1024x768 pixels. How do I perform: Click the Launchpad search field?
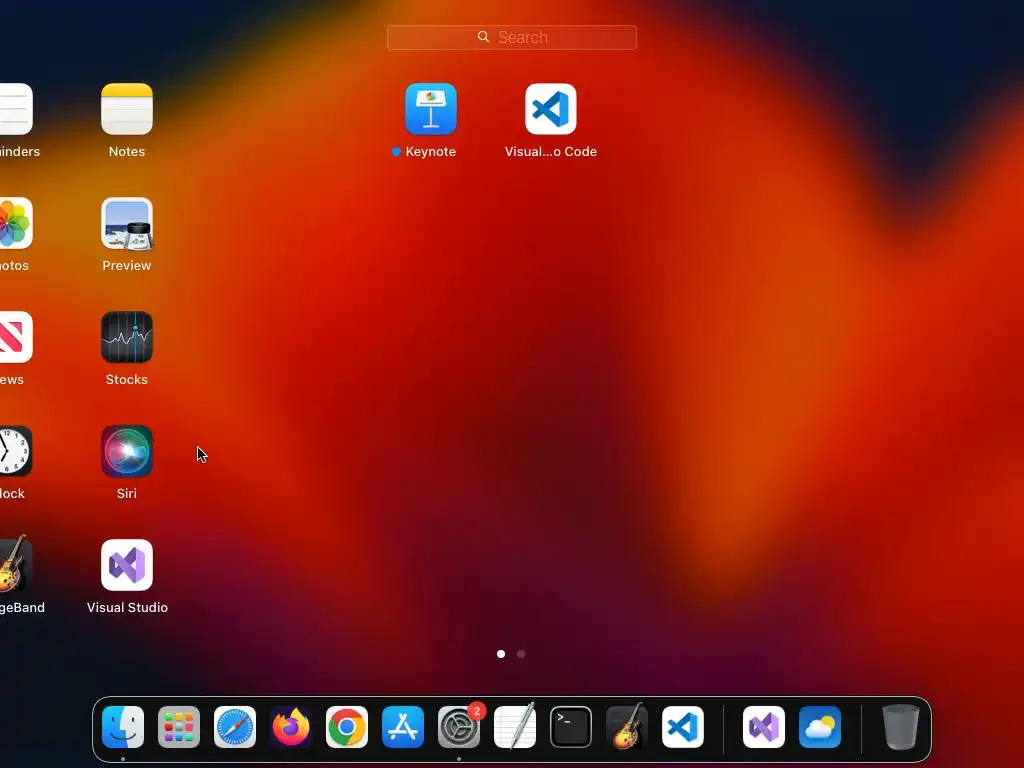(x=512, y=37)
